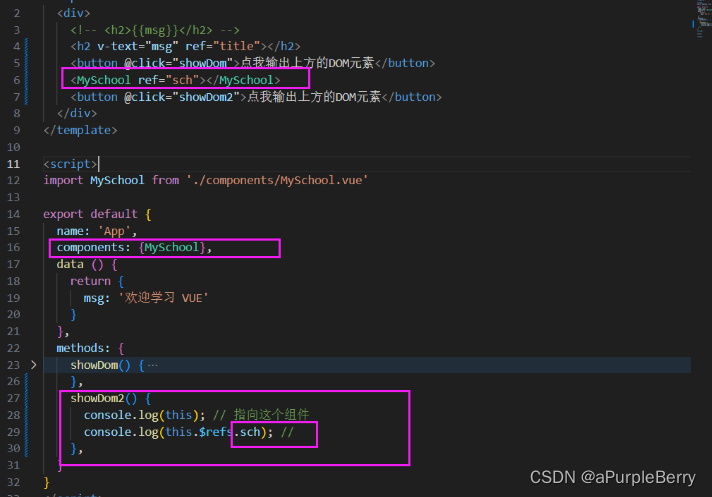Click line number 11 in the gutter

(x=14, y=164)
